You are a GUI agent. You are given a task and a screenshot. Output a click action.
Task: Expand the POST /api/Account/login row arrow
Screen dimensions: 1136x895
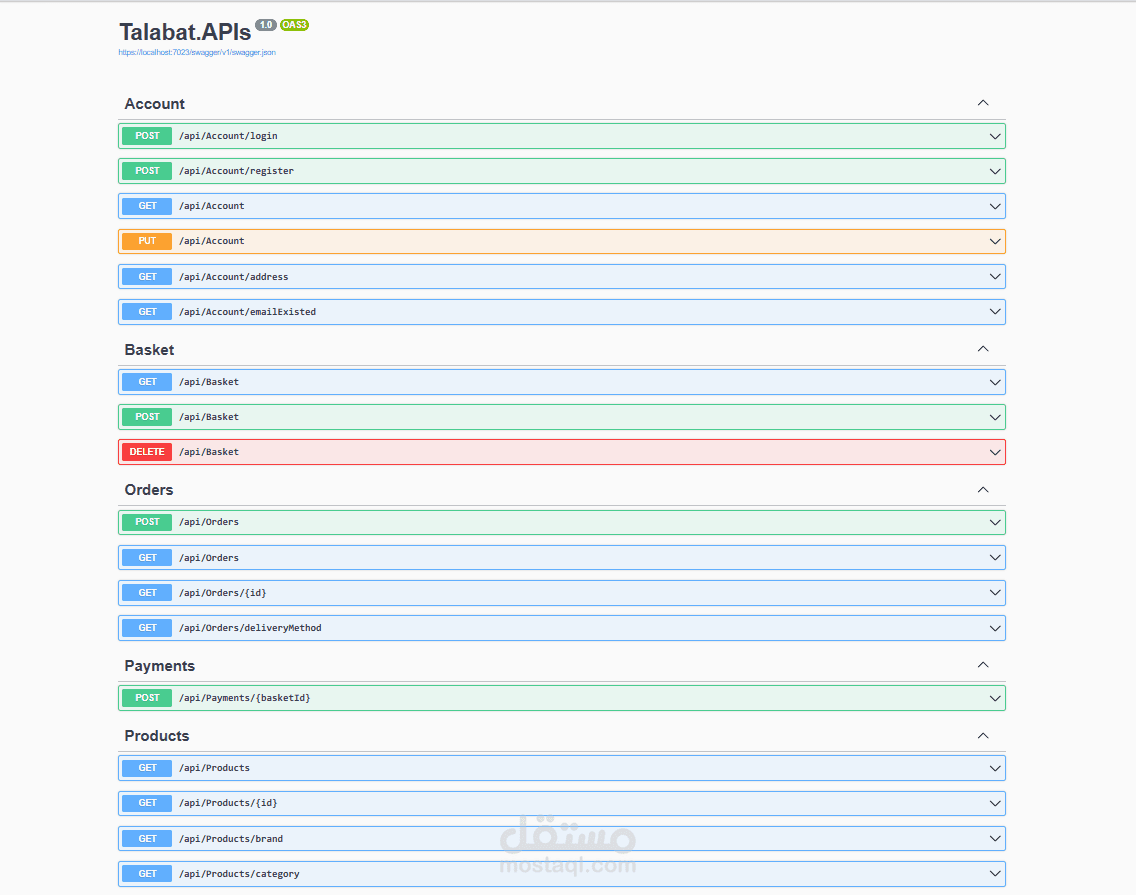coord(995,136)
